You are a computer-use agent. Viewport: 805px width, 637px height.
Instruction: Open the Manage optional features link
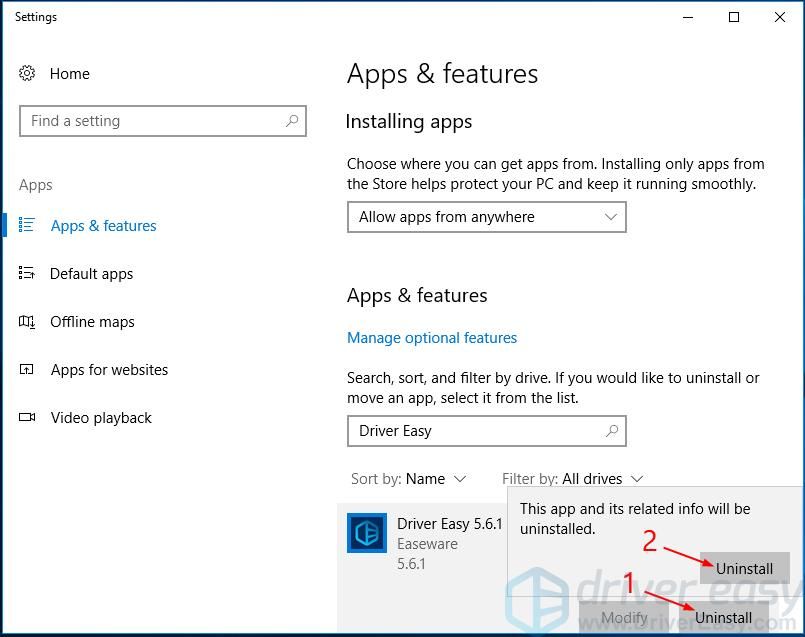(x=432, y=338)
